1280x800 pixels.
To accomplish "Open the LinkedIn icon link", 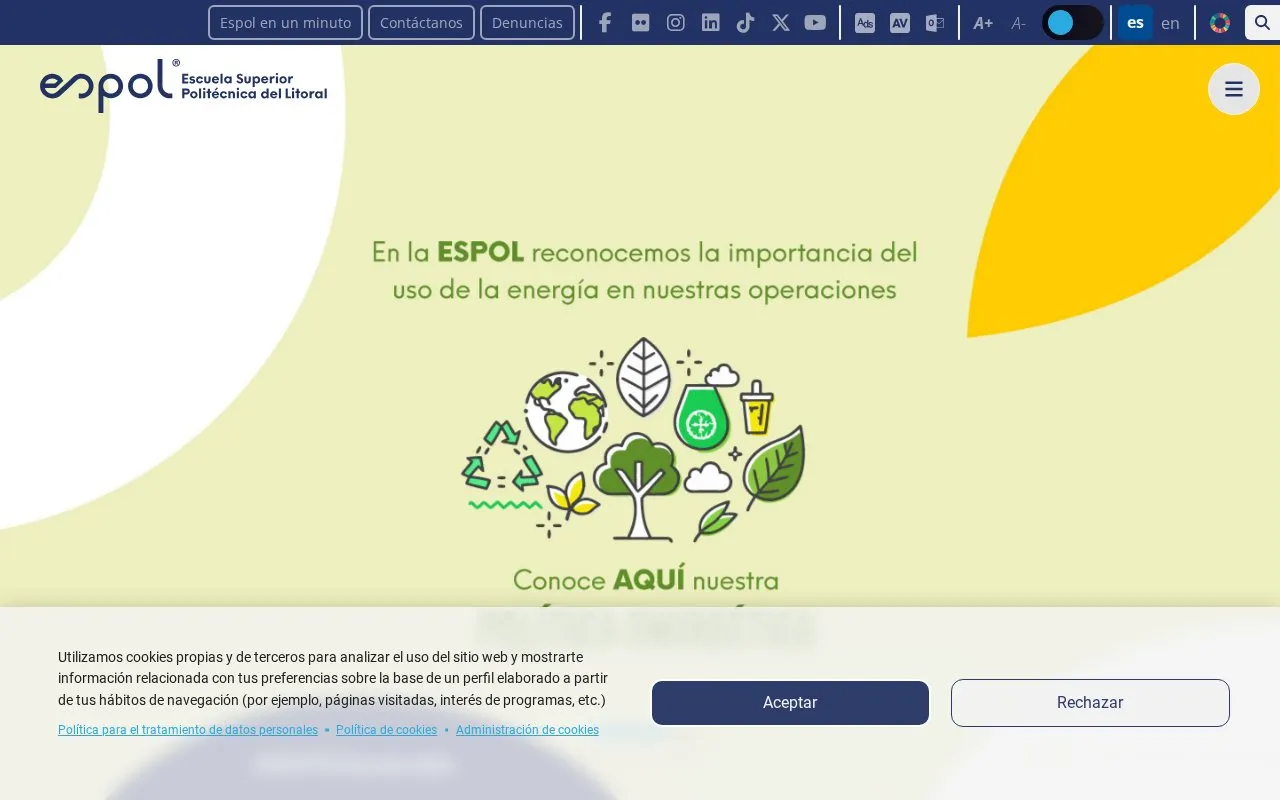I will tap(710, 22).
